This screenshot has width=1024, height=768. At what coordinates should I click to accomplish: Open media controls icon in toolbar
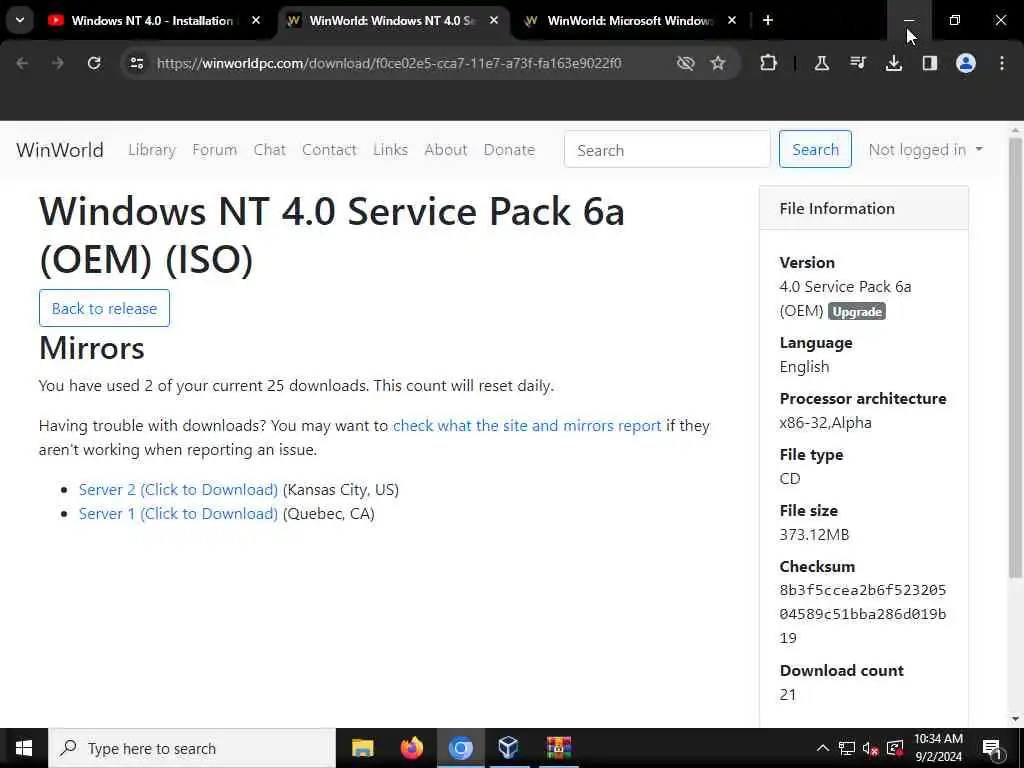(857, 63)
